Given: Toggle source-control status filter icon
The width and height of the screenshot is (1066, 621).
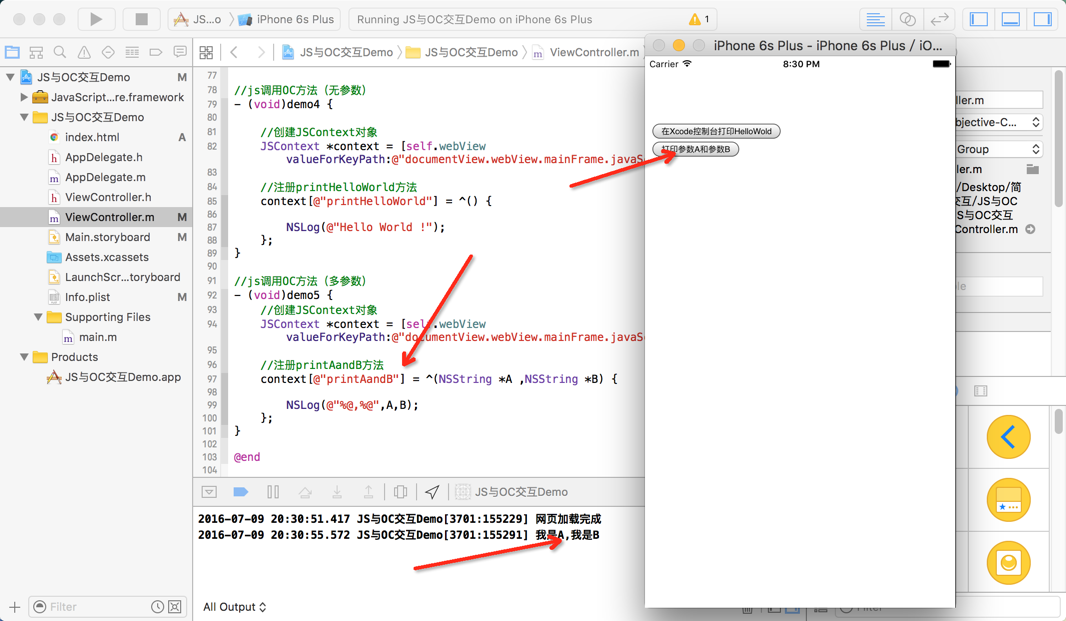Looking at the screenshot, I should pyautogui.click(x=175, y=607).
